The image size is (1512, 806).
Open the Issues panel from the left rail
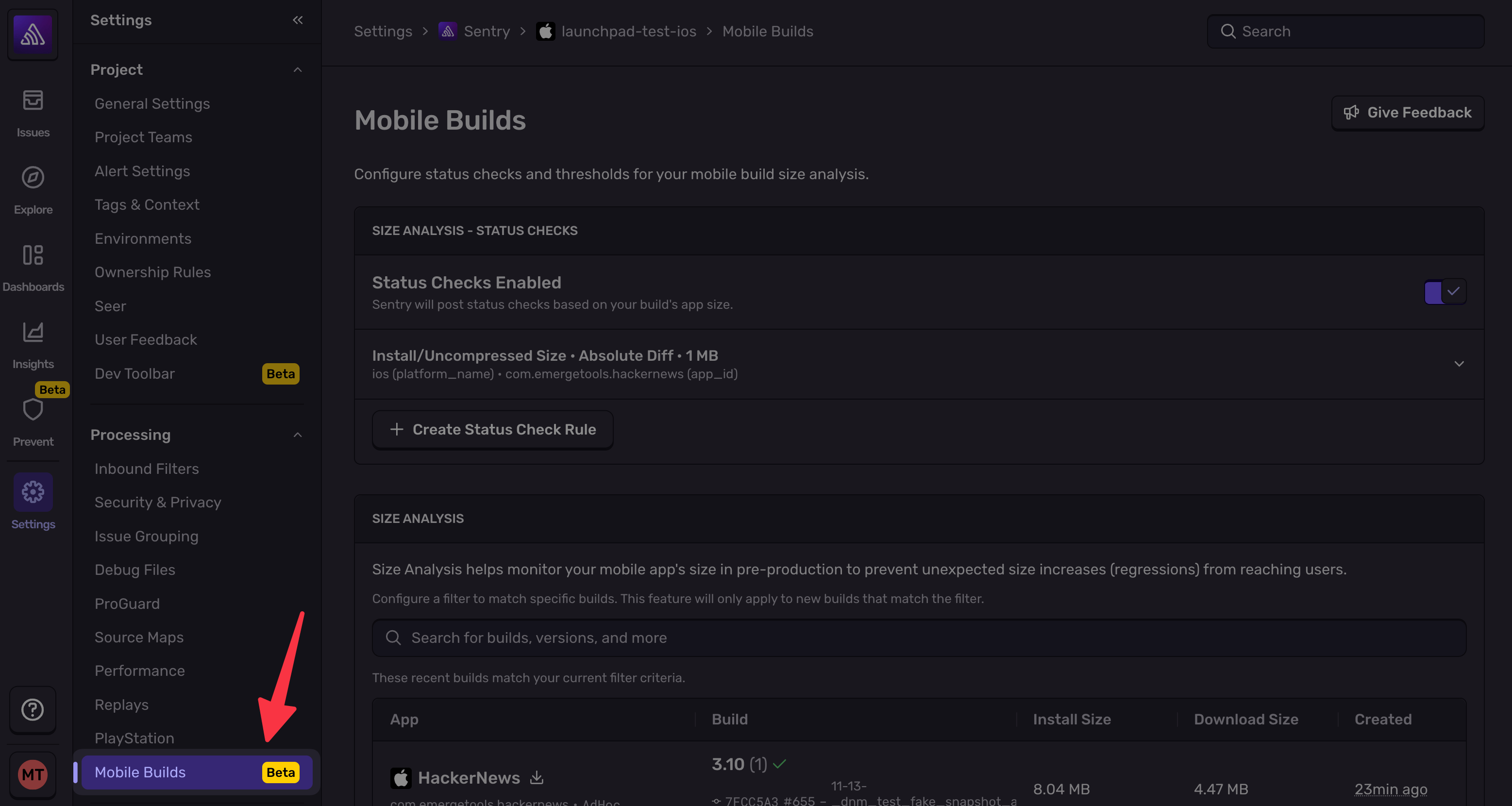[x=32, y=112]
